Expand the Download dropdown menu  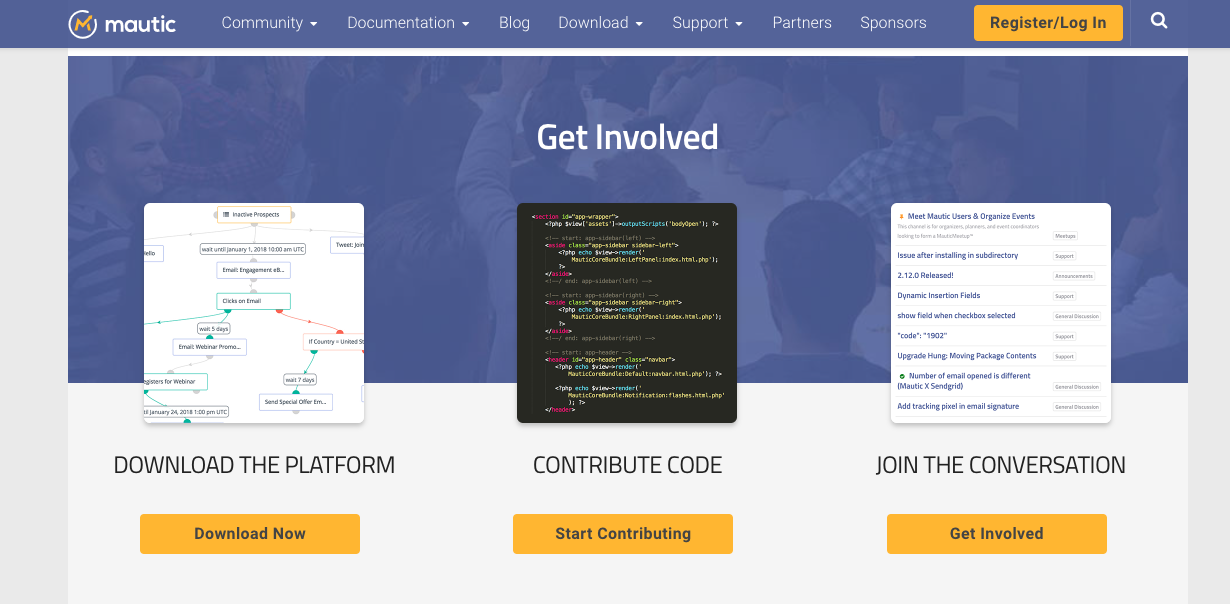pos(600,22)
